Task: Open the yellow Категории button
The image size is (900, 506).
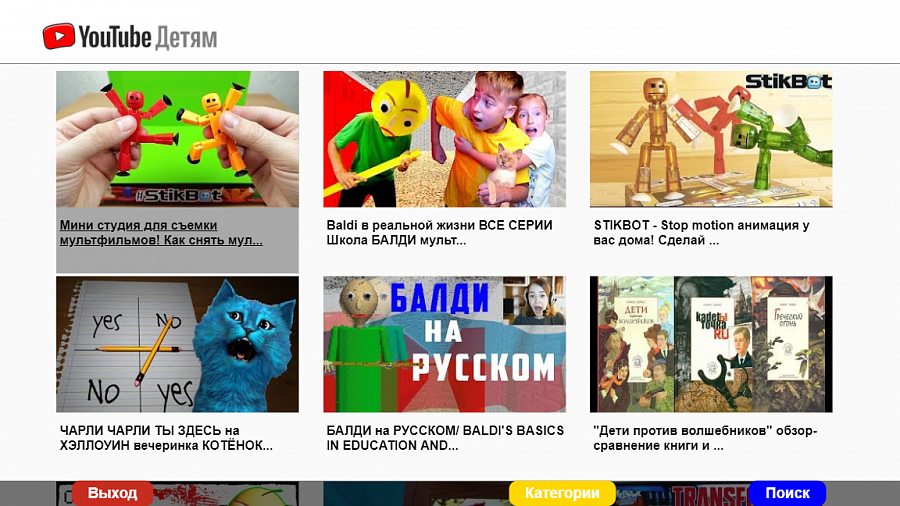Action: 562,493
